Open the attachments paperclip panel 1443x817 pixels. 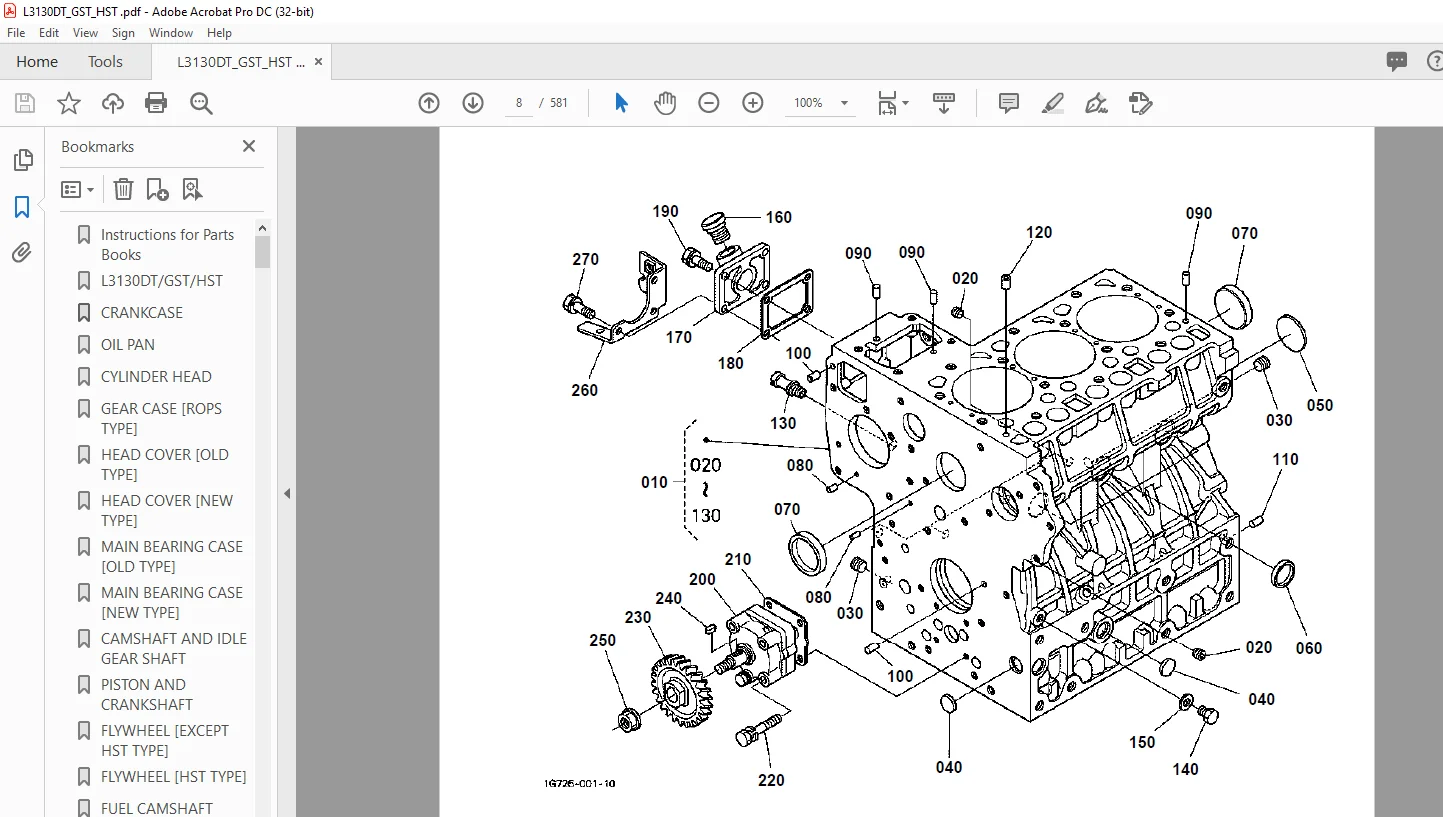[22, 253]
